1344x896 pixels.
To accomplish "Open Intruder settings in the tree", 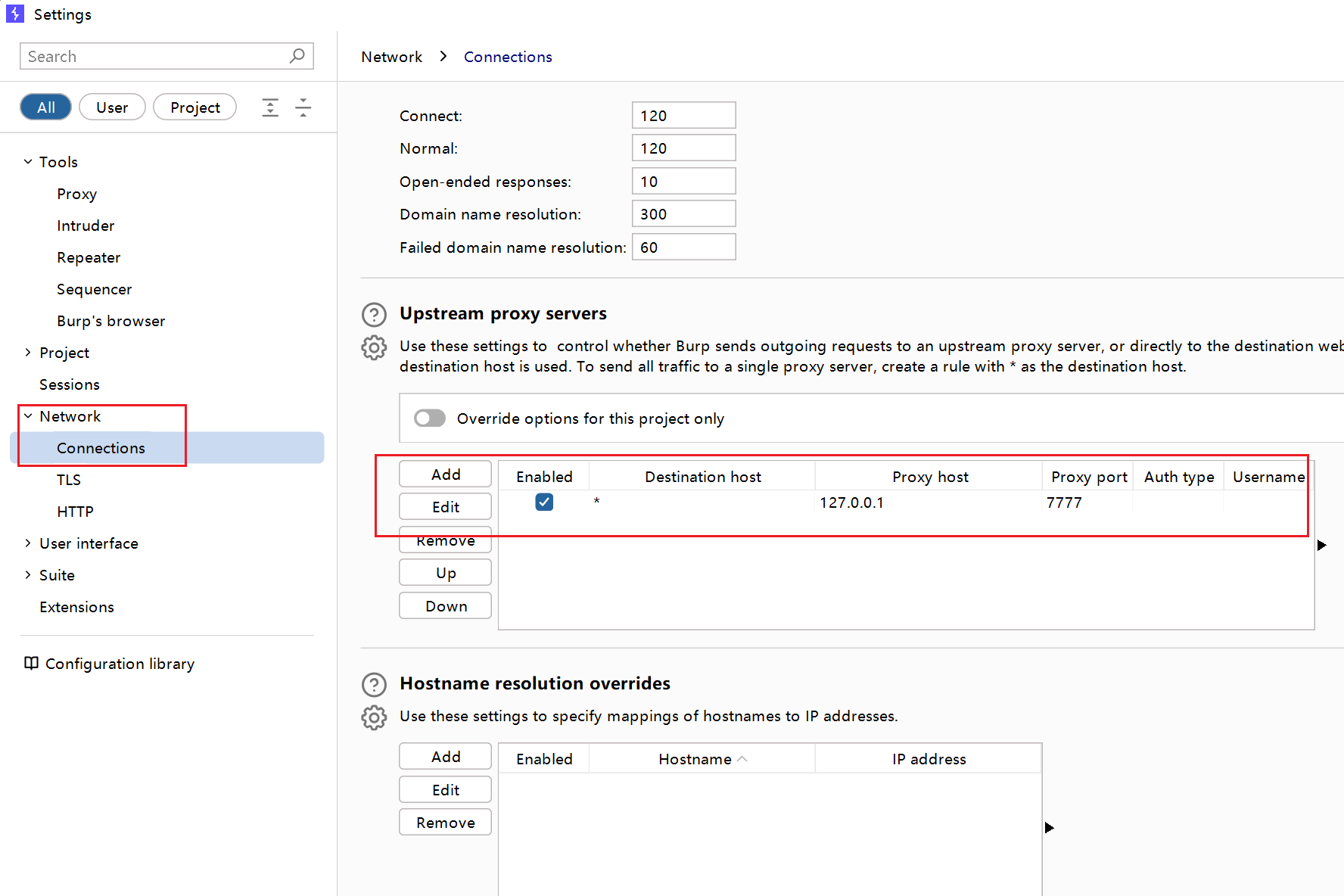I will (x=86, y=226).
